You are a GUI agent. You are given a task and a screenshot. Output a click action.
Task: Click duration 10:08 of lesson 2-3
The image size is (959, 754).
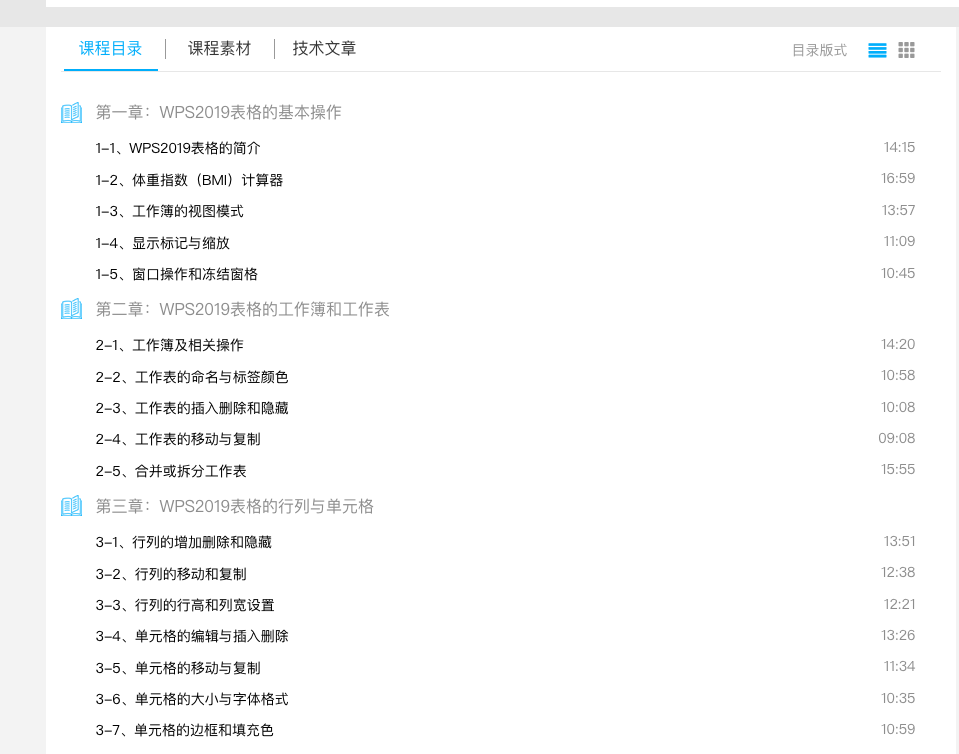coord(898,407)
